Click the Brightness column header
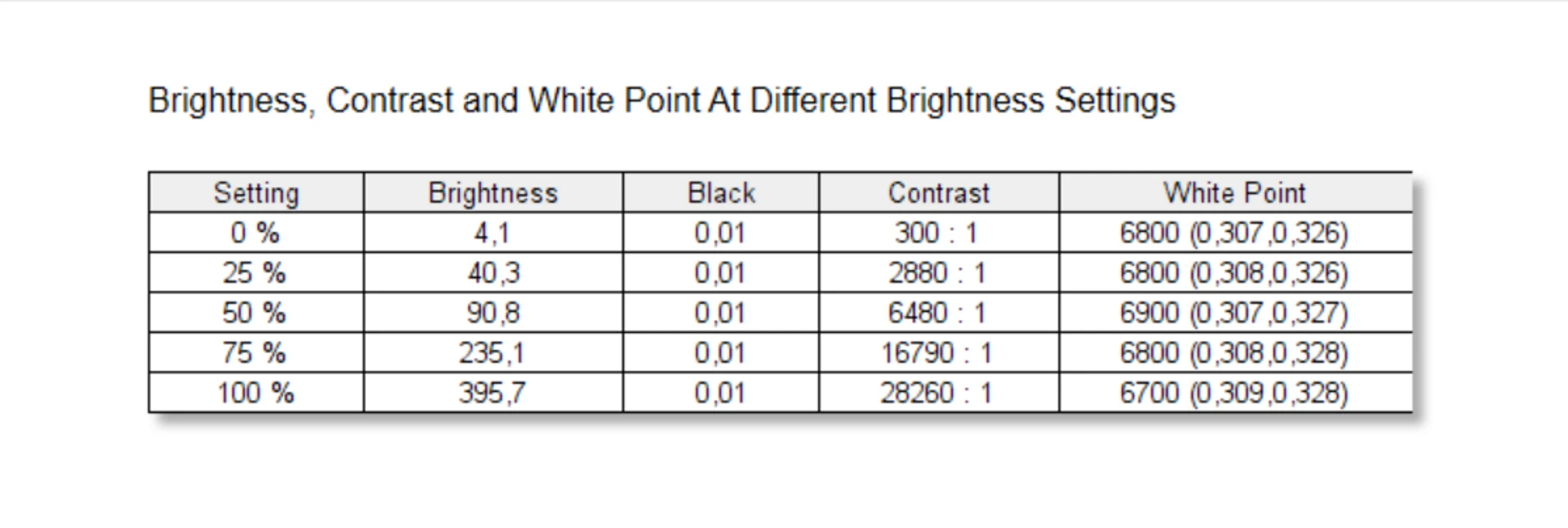The height and width of the screenshot is (528, 1568). [493, 193]
